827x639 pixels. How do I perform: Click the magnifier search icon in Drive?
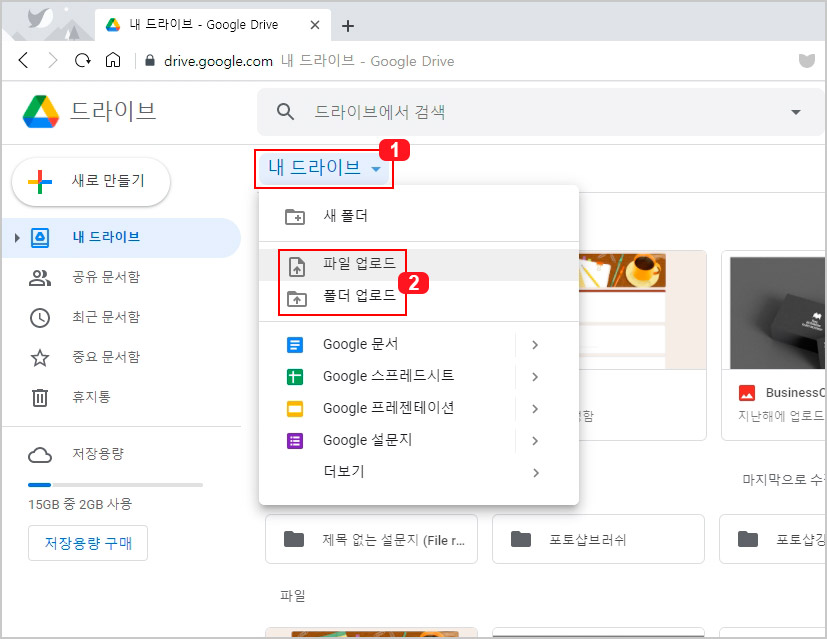(285, 112)
